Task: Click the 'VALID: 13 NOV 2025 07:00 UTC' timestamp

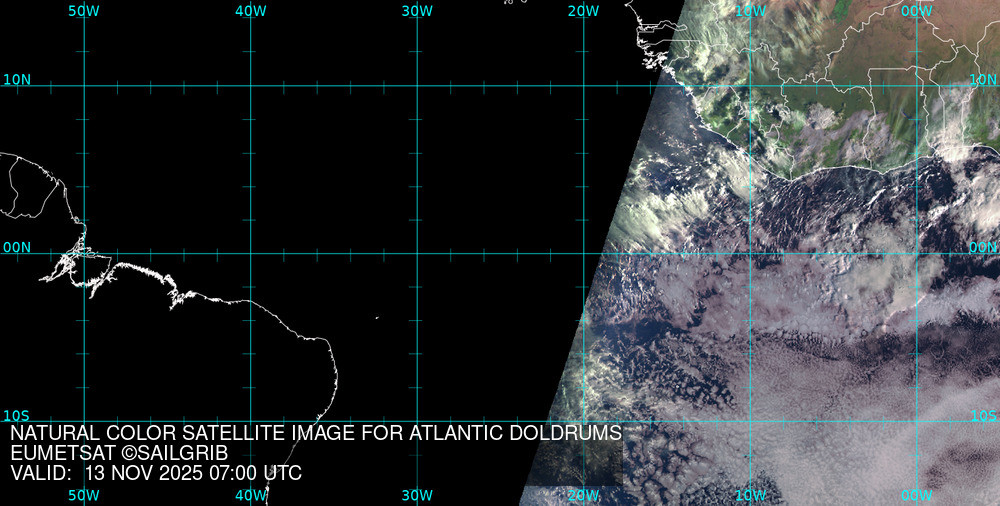Action: click(156, 473)
